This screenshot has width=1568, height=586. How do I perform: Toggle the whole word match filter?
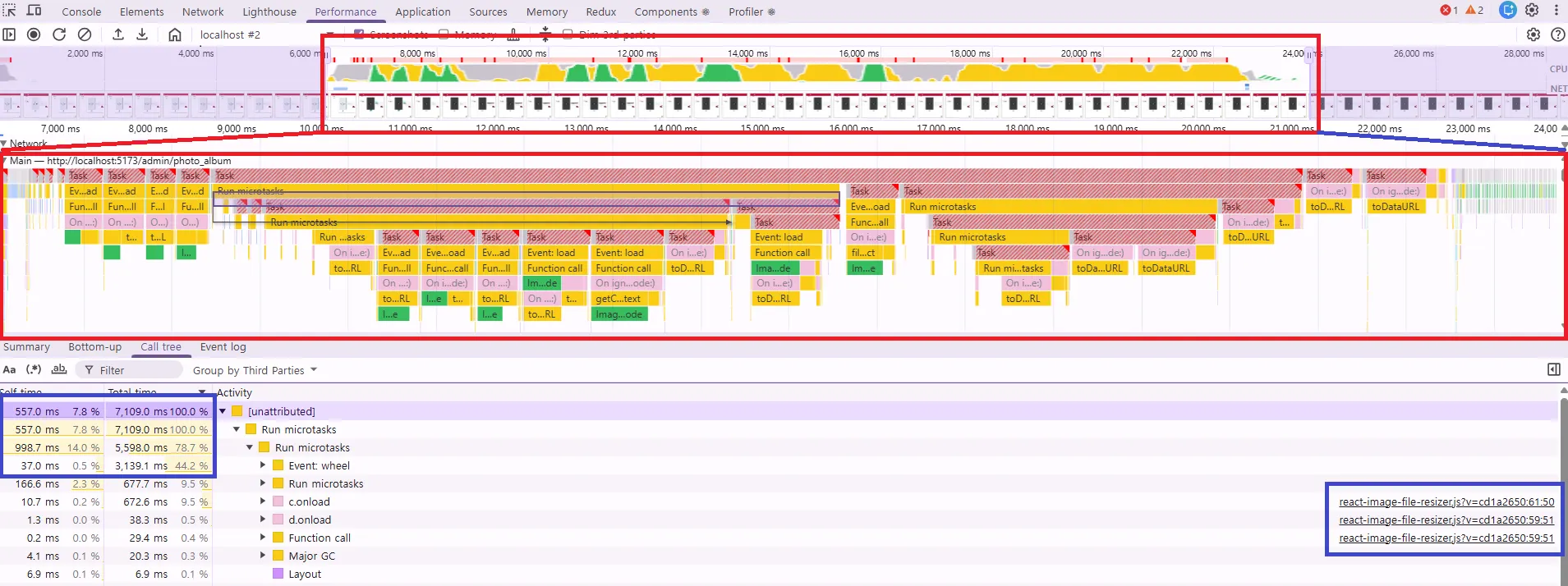point(59,370)
